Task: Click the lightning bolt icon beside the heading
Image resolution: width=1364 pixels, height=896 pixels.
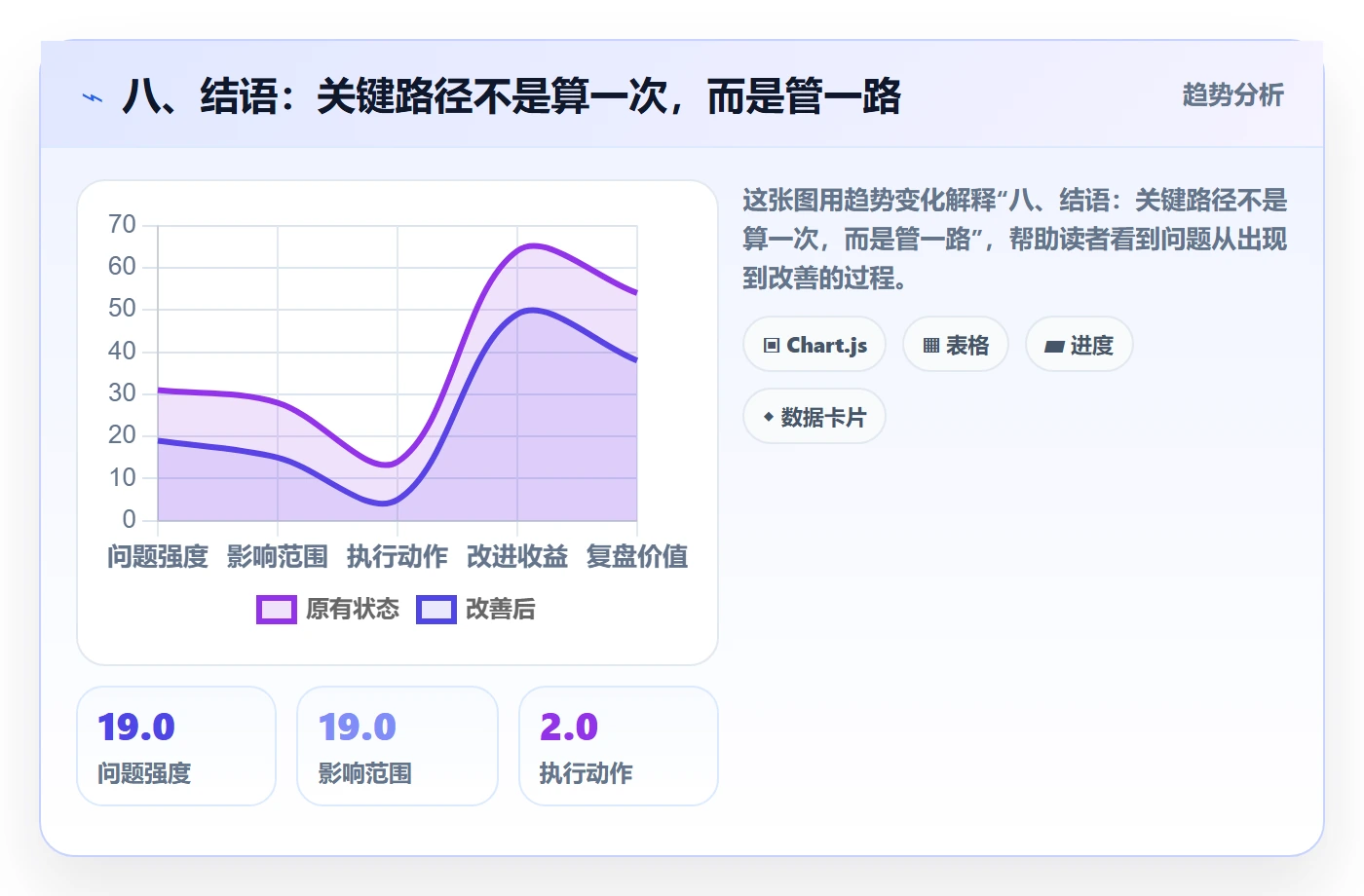Action: point(93,97)
